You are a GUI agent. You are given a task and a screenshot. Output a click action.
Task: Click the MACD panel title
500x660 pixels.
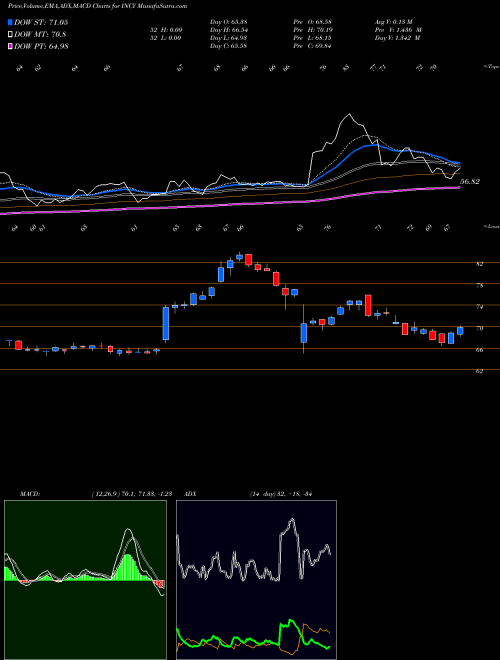point(30,494)
